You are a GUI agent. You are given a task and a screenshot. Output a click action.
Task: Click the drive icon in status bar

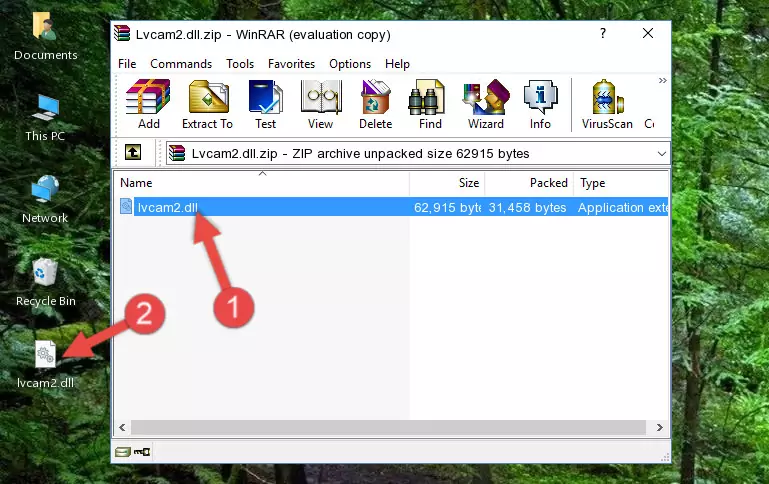click(123, 452)
